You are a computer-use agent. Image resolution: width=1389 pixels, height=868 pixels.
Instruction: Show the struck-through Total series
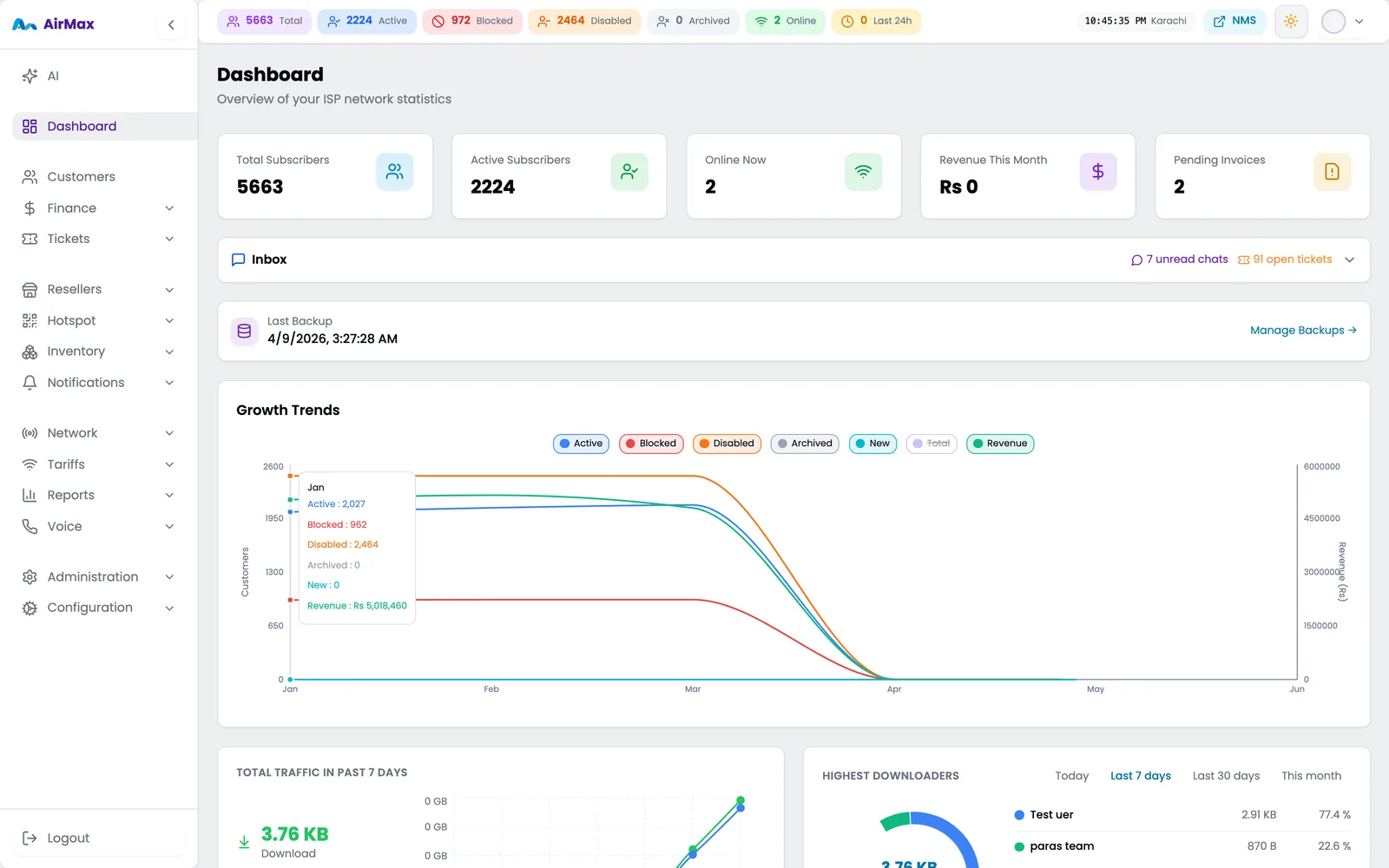pyautogui.click(x=931, y=444)
